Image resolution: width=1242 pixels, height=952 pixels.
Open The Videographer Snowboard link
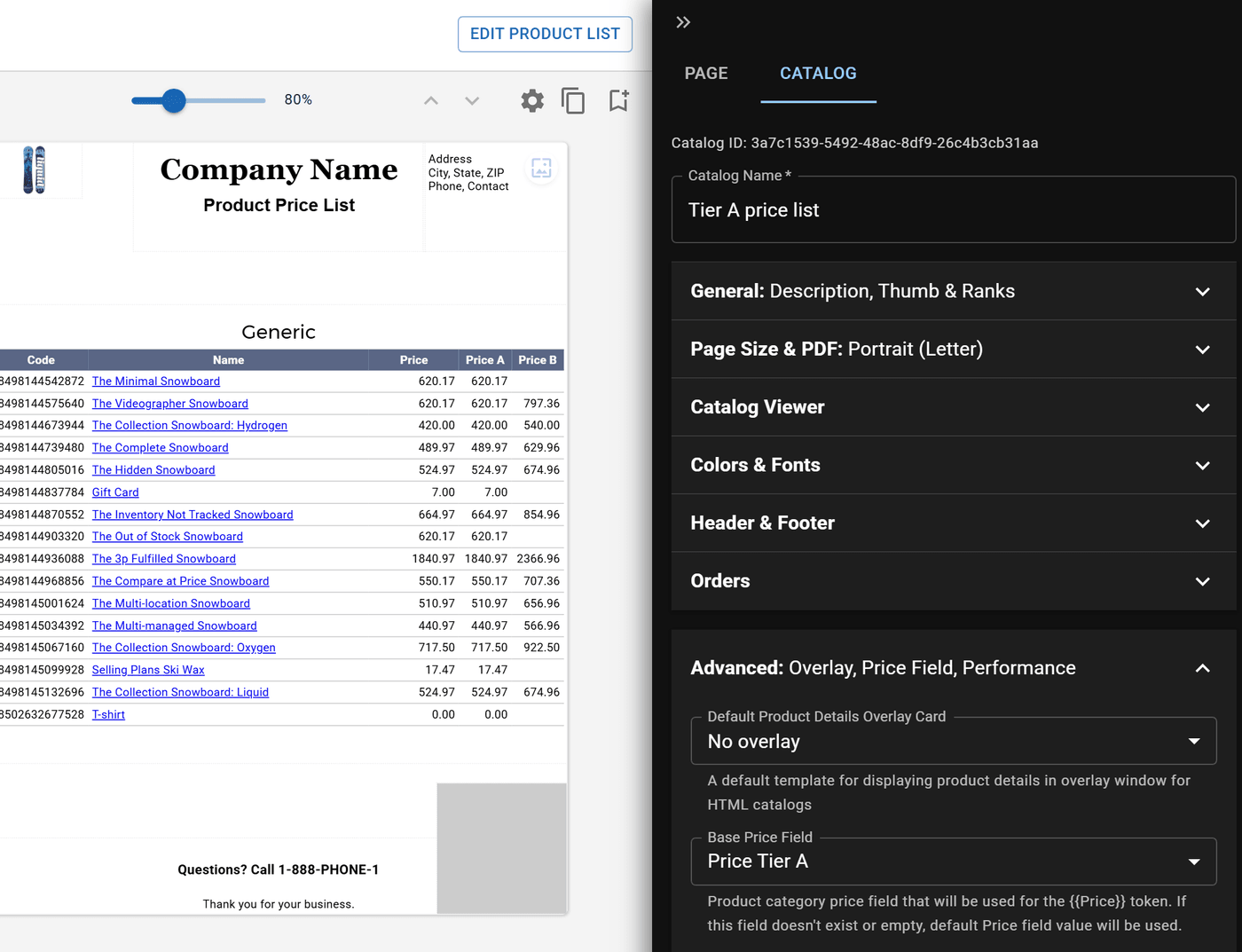pos(170,404)
